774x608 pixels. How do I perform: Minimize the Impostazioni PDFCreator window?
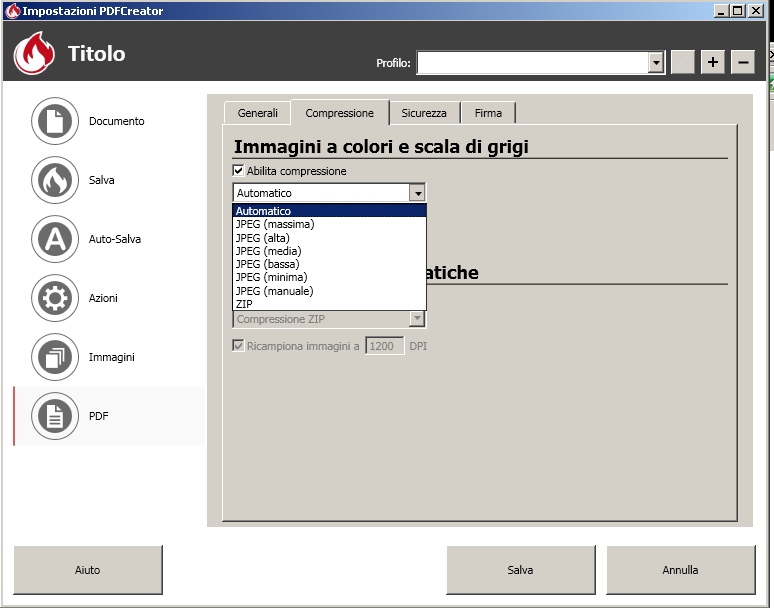coord(721,11)
